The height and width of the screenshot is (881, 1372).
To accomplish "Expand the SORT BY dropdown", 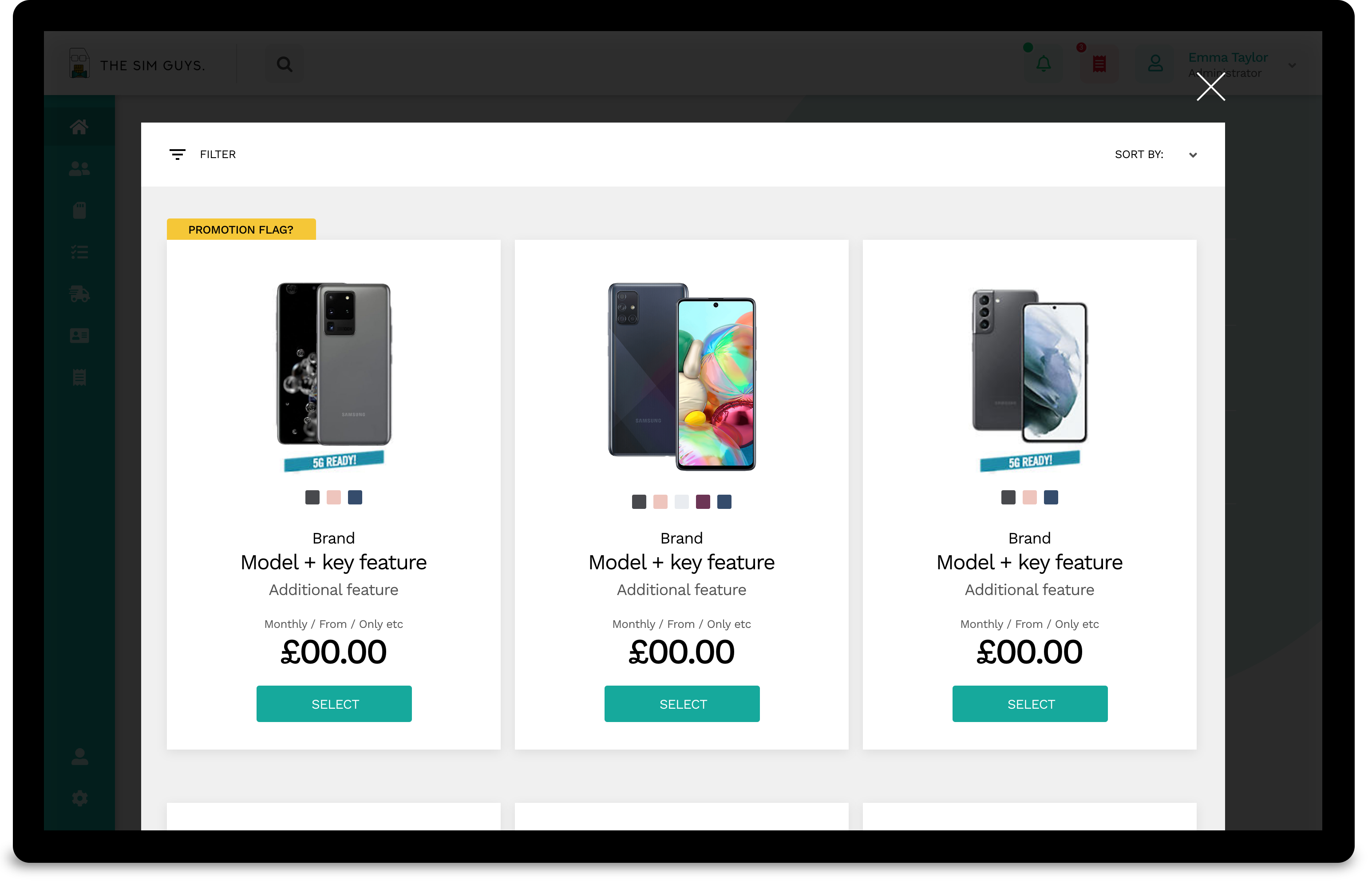I will point(1193,155).
